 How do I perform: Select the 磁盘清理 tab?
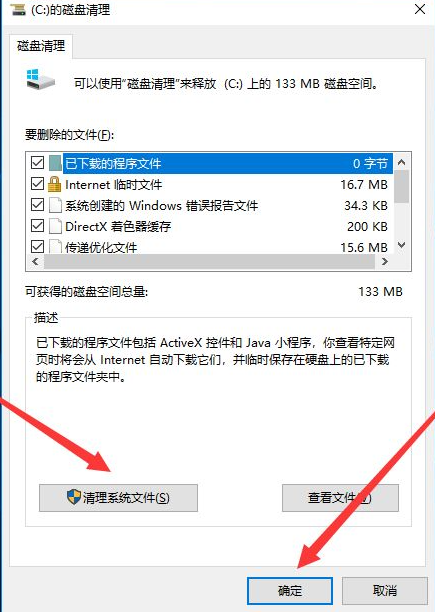tap(41, 46)
